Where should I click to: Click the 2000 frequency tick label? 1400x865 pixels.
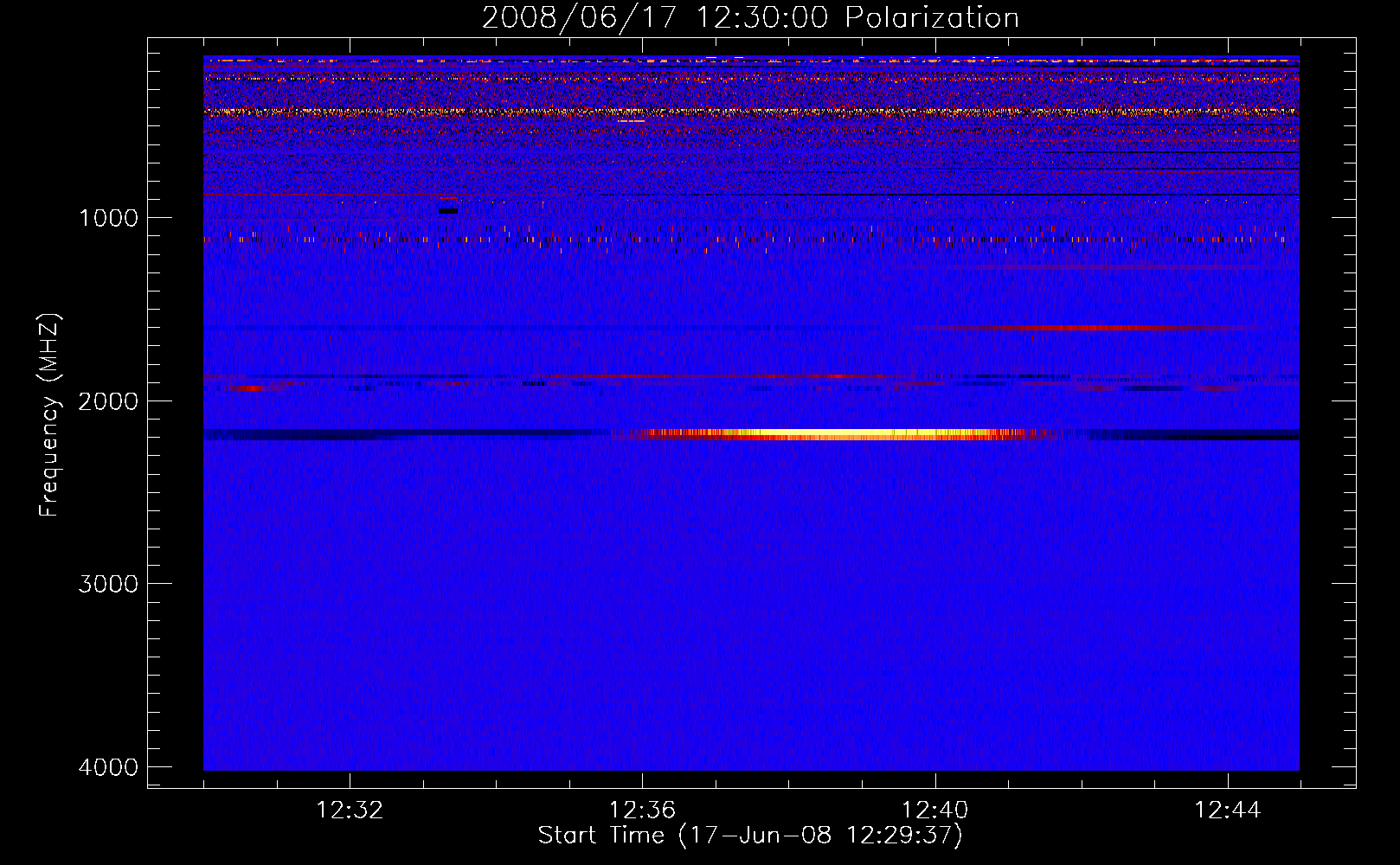(108, 401)
